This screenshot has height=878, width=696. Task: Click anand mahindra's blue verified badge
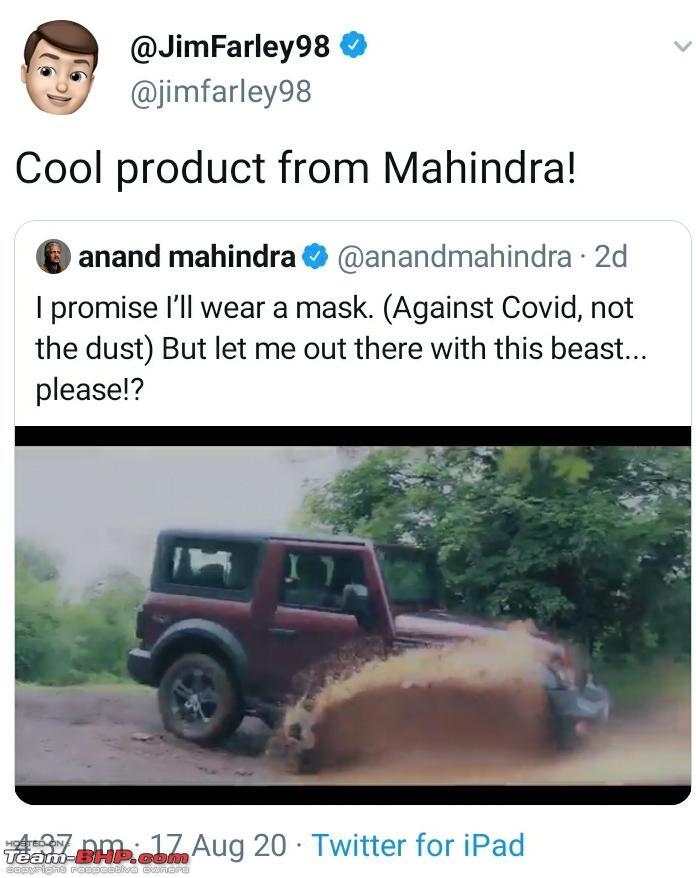315,257
